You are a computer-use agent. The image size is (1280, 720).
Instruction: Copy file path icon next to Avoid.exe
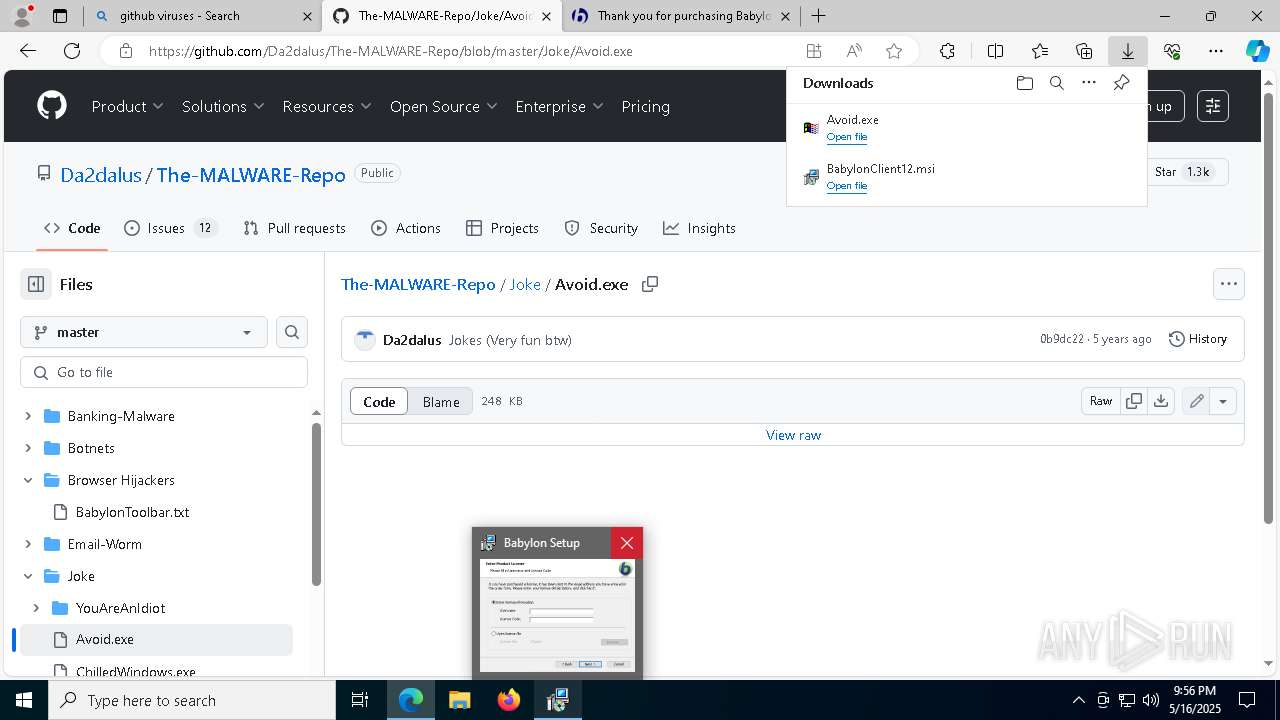(650, 284)
